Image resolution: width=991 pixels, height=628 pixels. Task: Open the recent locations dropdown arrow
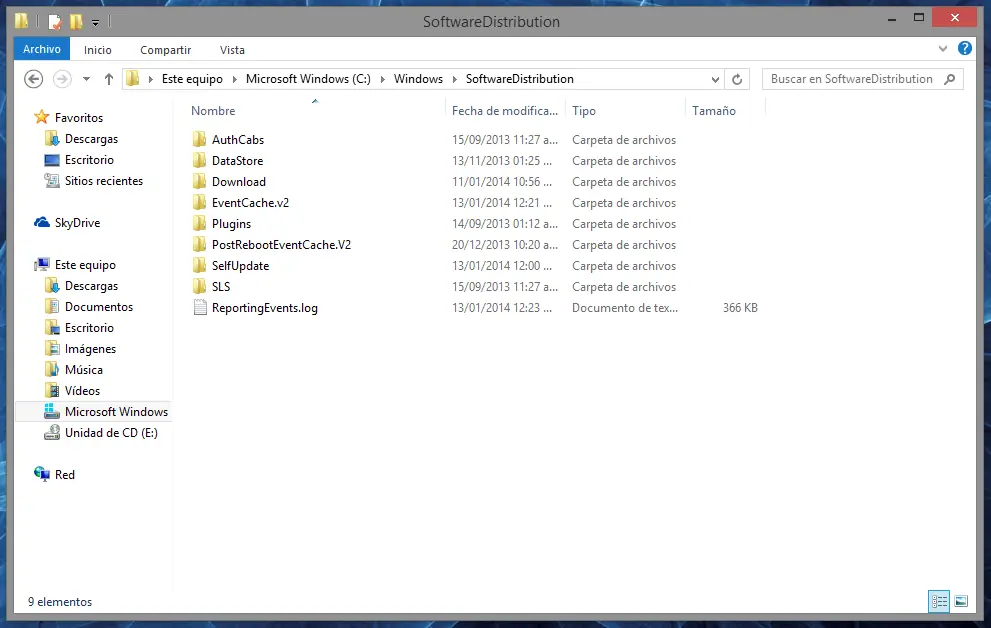[87, 79]
